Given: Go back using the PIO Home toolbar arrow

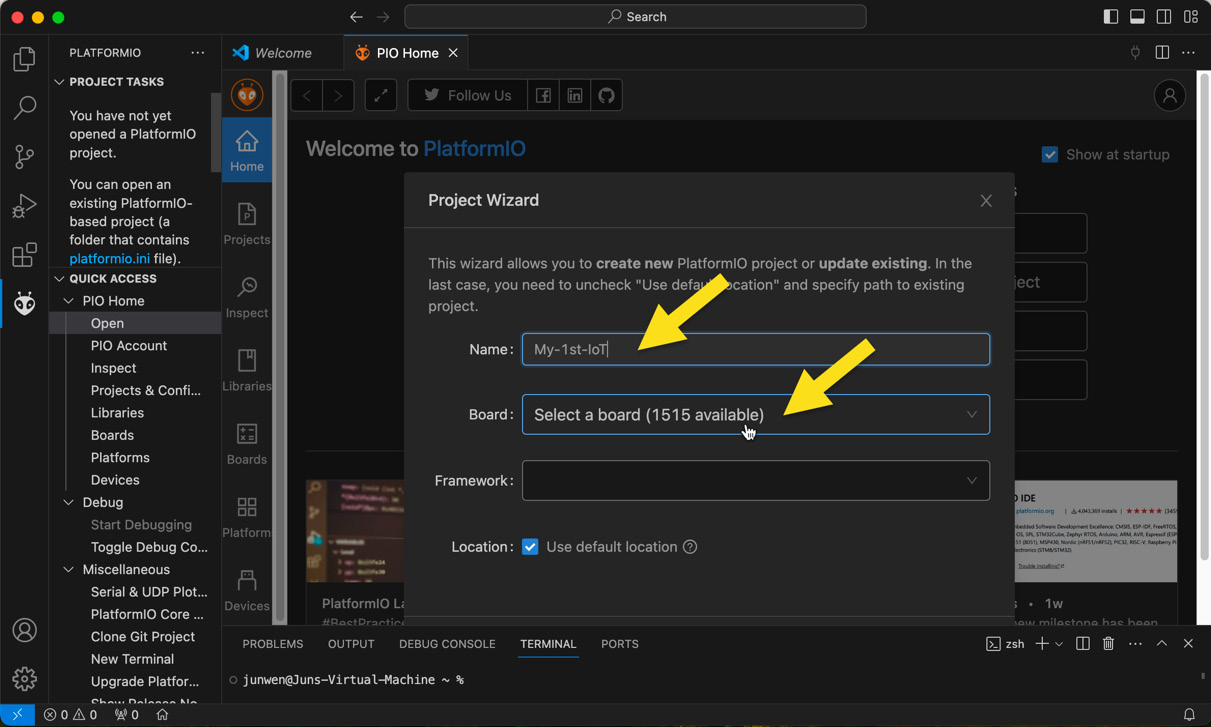Looking at the screenshot, I should click(307, 95).
